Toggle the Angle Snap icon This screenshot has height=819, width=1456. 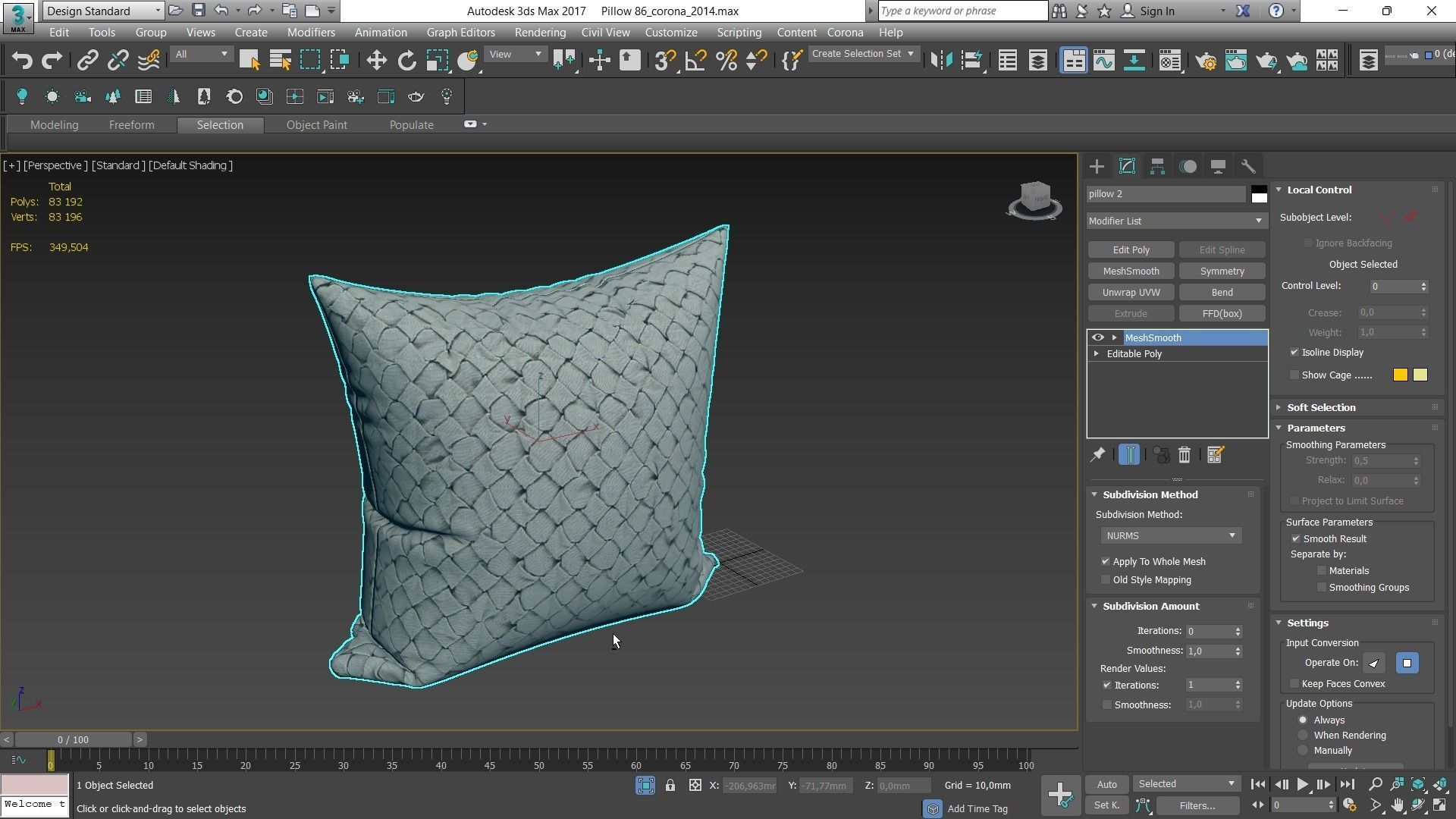point(695,61)
